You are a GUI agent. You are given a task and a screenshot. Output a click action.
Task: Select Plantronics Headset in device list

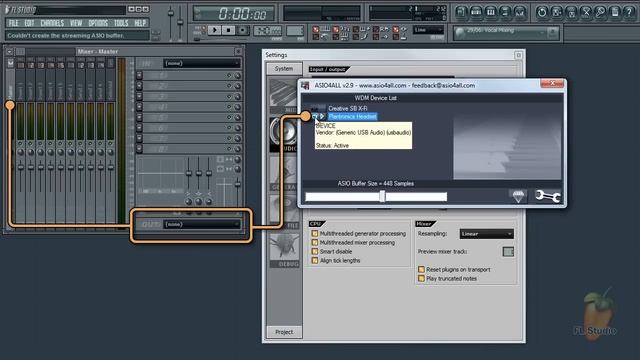(x=353, y=117)
